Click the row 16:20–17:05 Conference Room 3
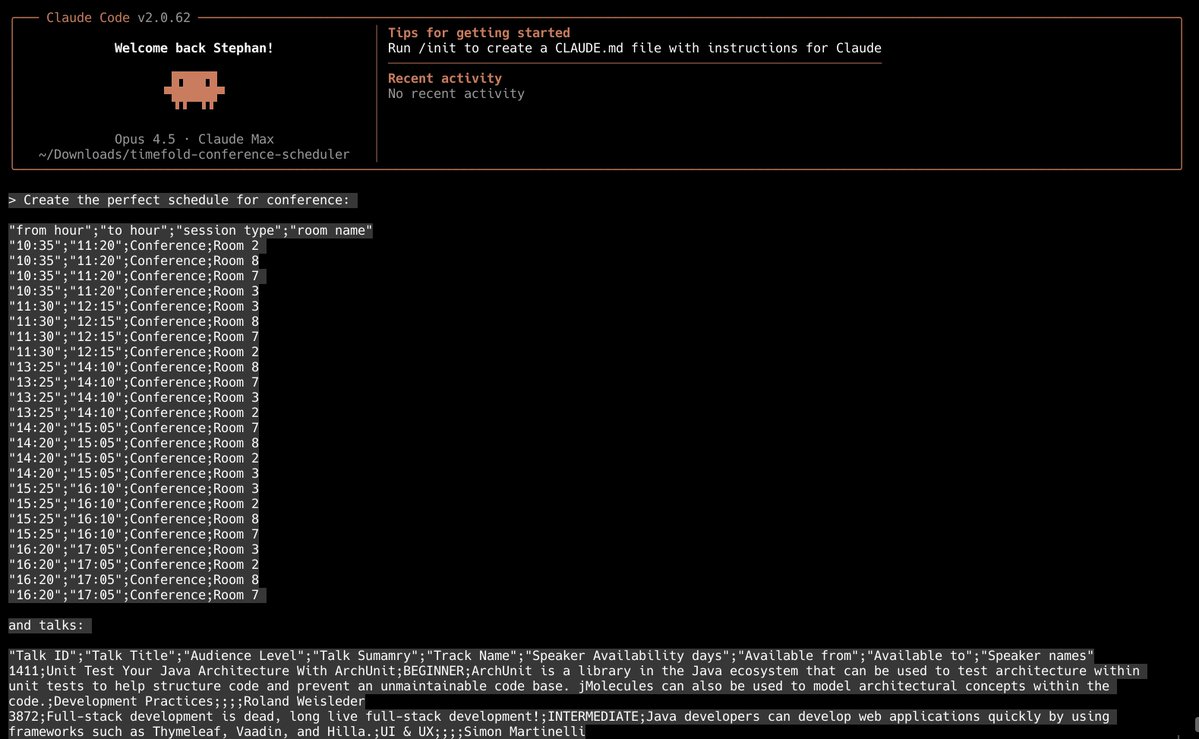Image resolution: width=1199 pixels, height=739 pixels. click(x=134, y=549)
